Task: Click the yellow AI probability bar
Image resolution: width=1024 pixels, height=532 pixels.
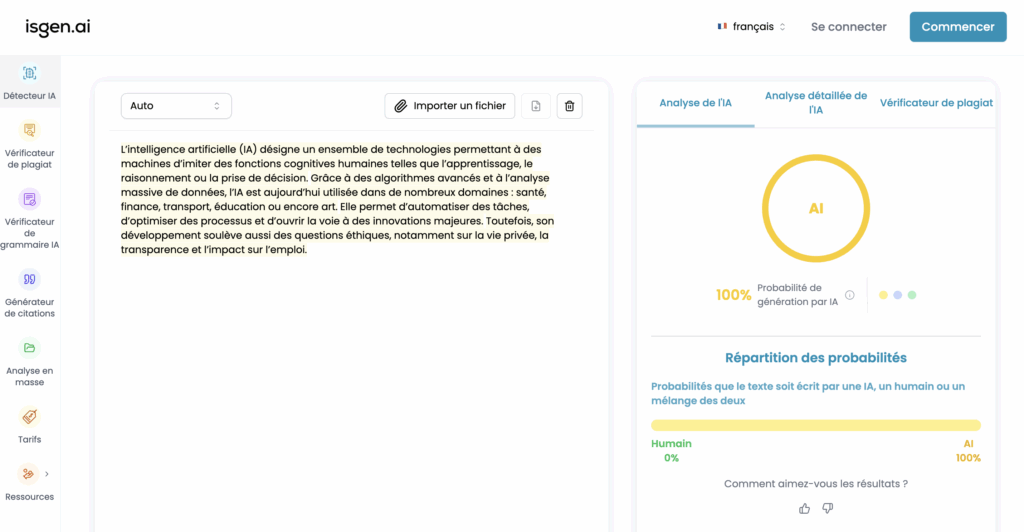Action: click(815, 425)
